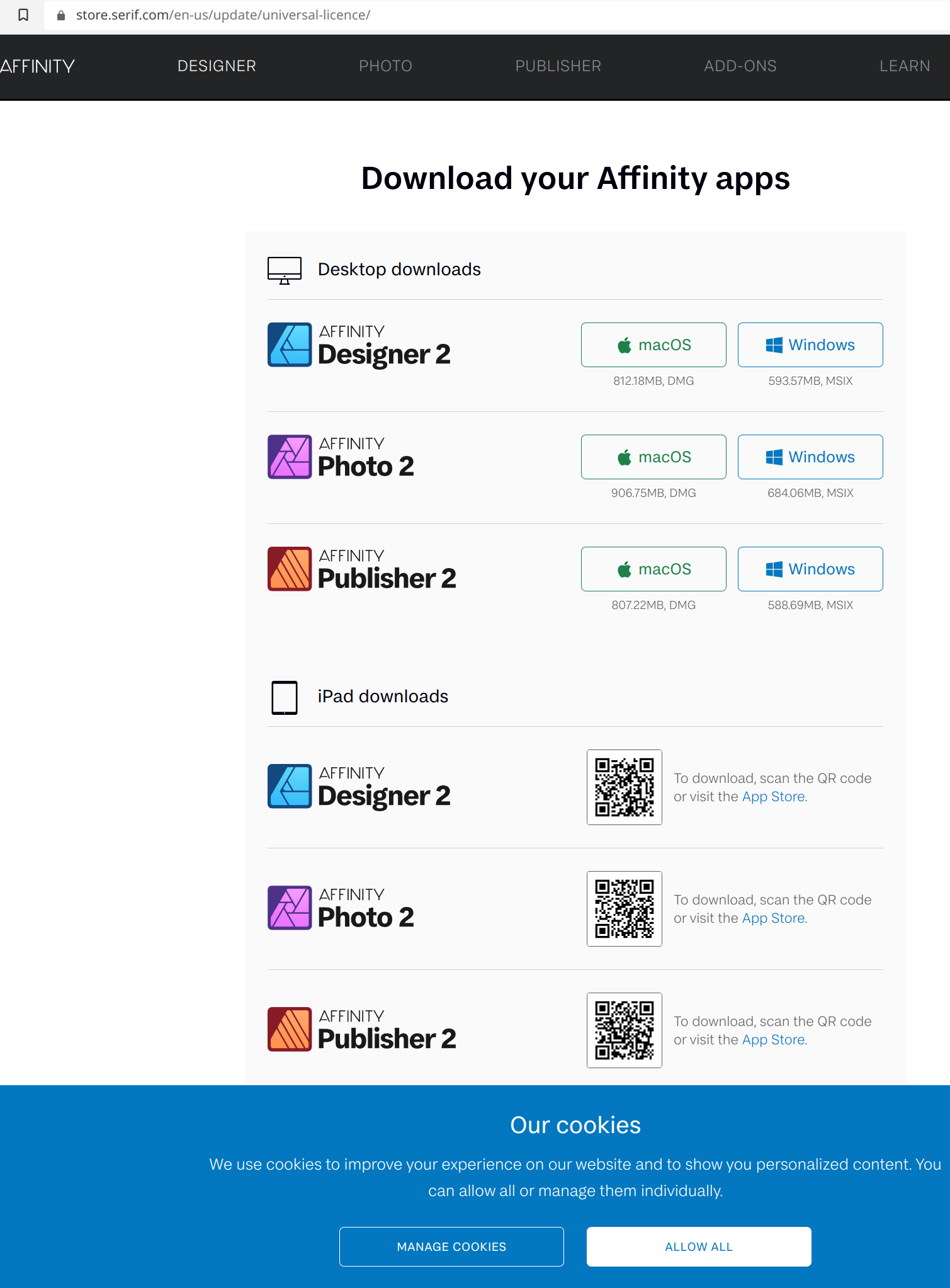Image resolution: width=950 pixels, height=1288 pixels.
Task: Click the tablet icon beside iPad downloads
Action: pyautogui.click(x=285, y=697)
